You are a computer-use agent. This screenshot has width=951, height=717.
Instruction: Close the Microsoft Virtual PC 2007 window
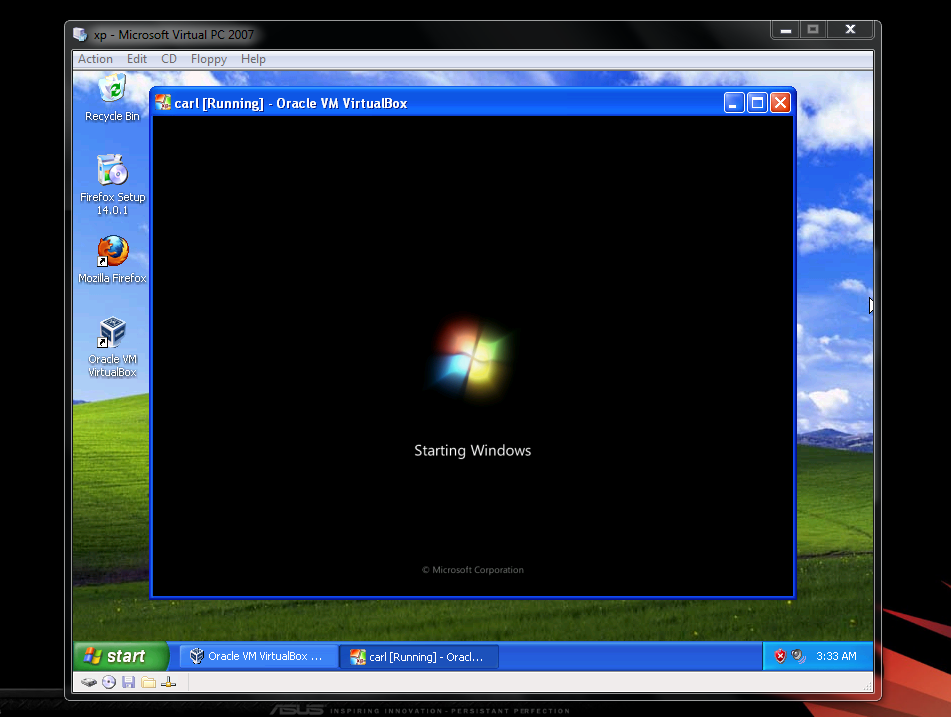coord(850,30)
